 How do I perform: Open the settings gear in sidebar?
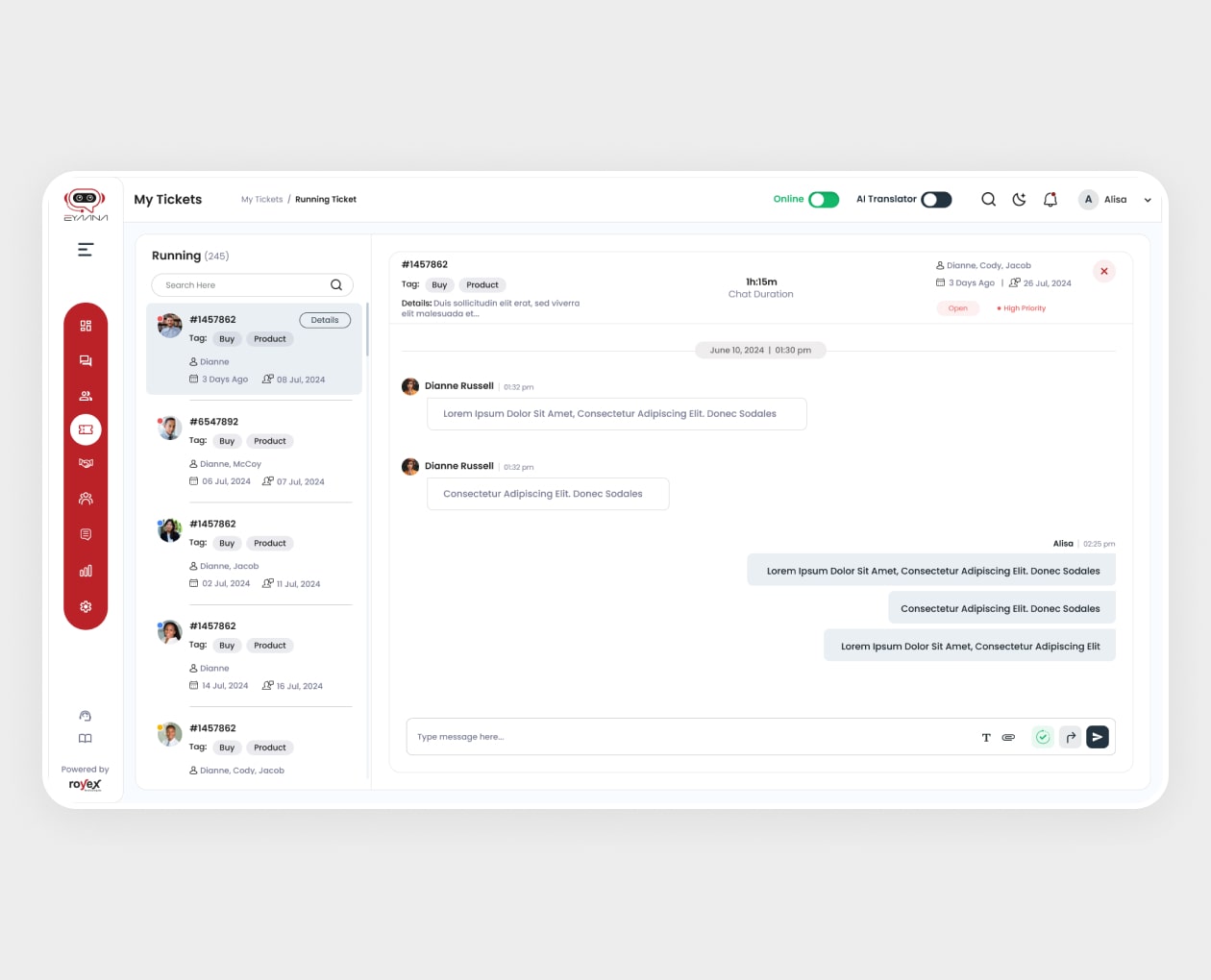click(x=86, y=606)
